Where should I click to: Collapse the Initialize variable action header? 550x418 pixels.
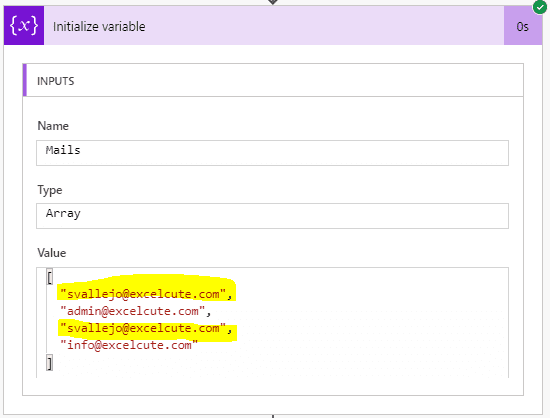274,26
